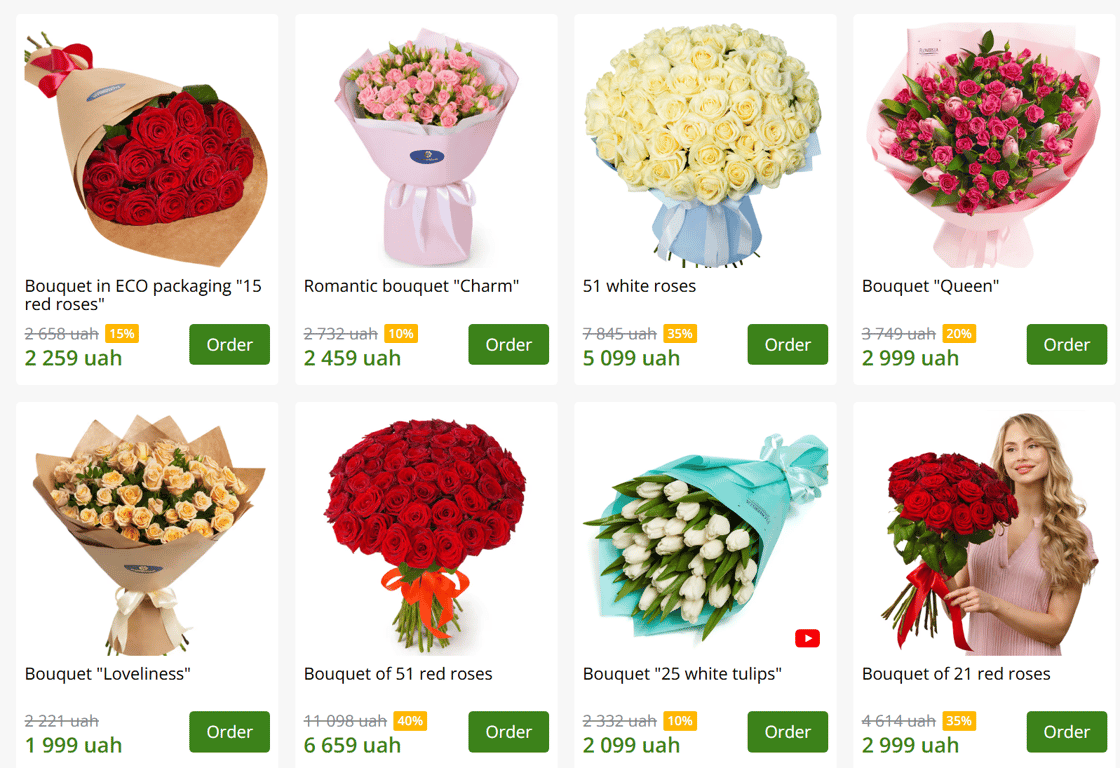Open the Romantic bouquet "Charm" title link
Screen dimensions: 1120x768
[411, 286]
